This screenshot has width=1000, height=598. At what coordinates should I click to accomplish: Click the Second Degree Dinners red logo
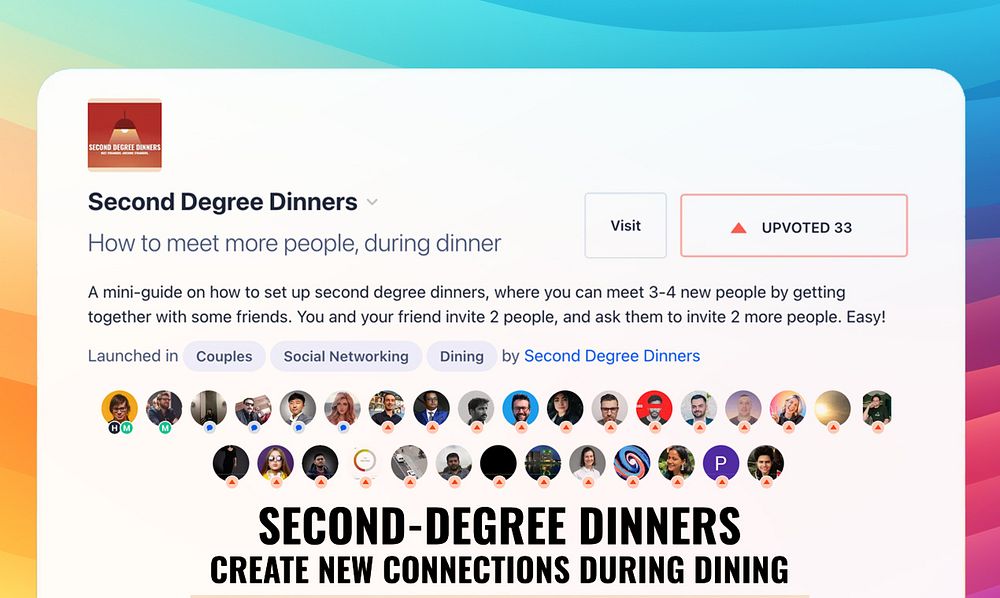click(x=124, y=135)
